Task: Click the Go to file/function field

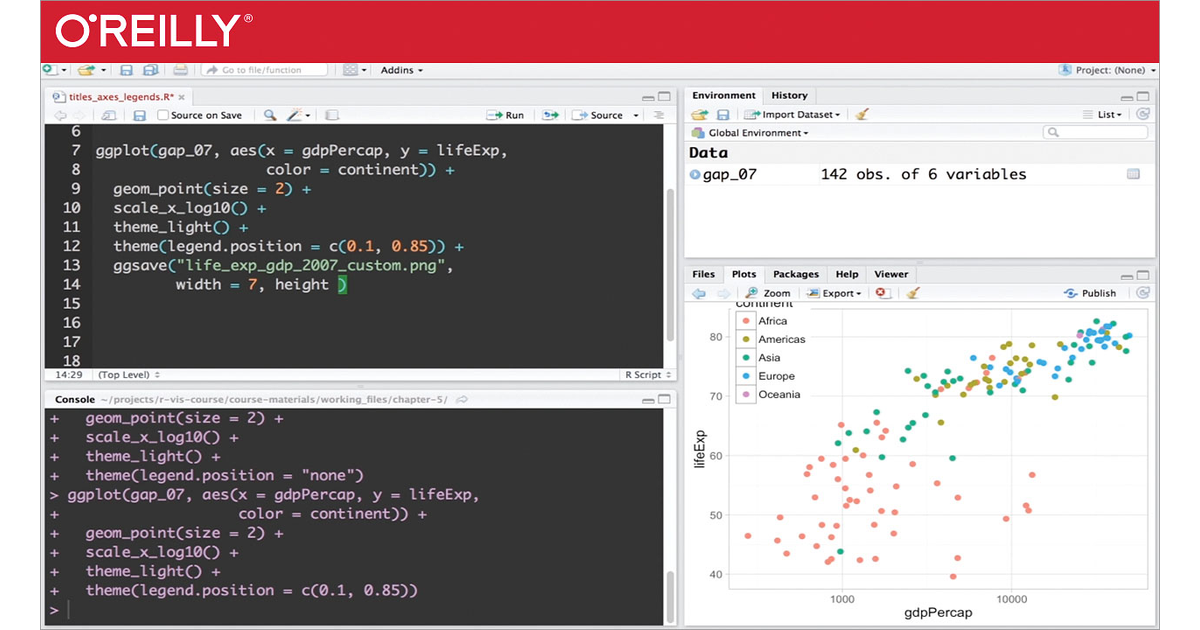Action: [265, 70]
